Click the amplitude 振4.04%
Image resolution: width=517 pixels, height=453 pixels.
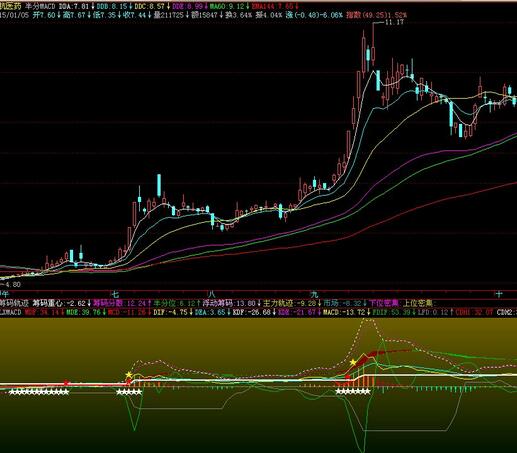coord(269,15)
